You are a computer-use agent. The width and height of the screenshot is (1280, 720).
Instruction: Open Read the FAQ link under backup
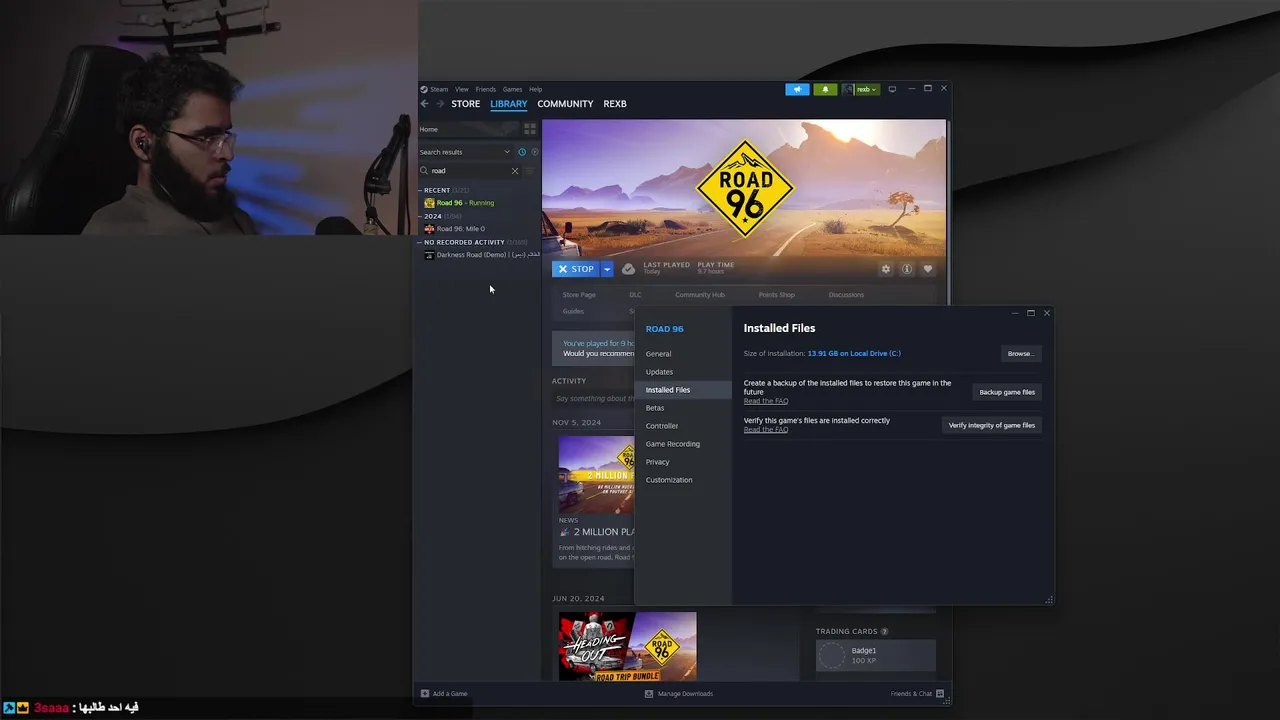point(766,401)
